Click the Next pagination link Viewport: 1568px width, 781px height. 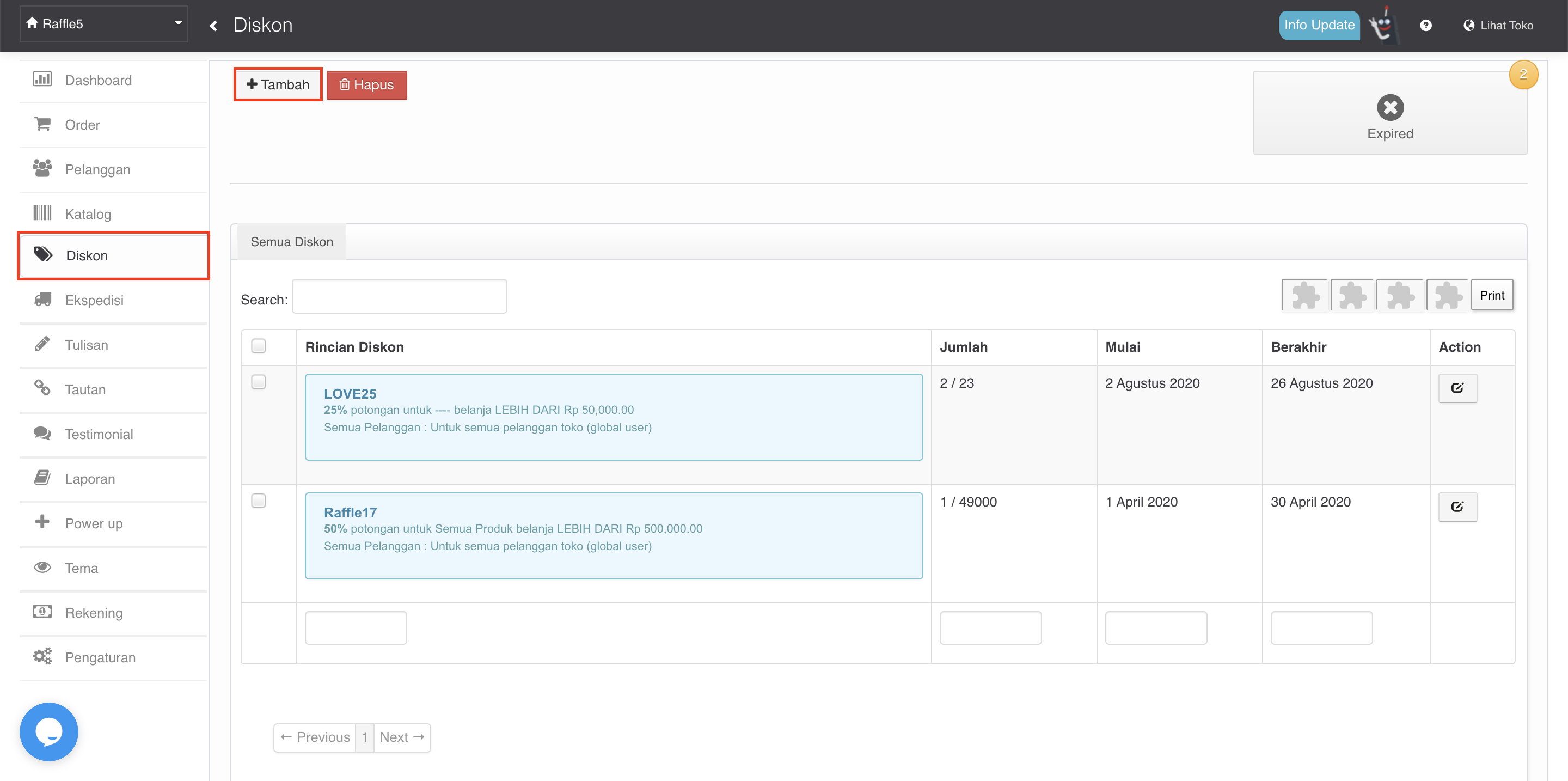point(402,737)
